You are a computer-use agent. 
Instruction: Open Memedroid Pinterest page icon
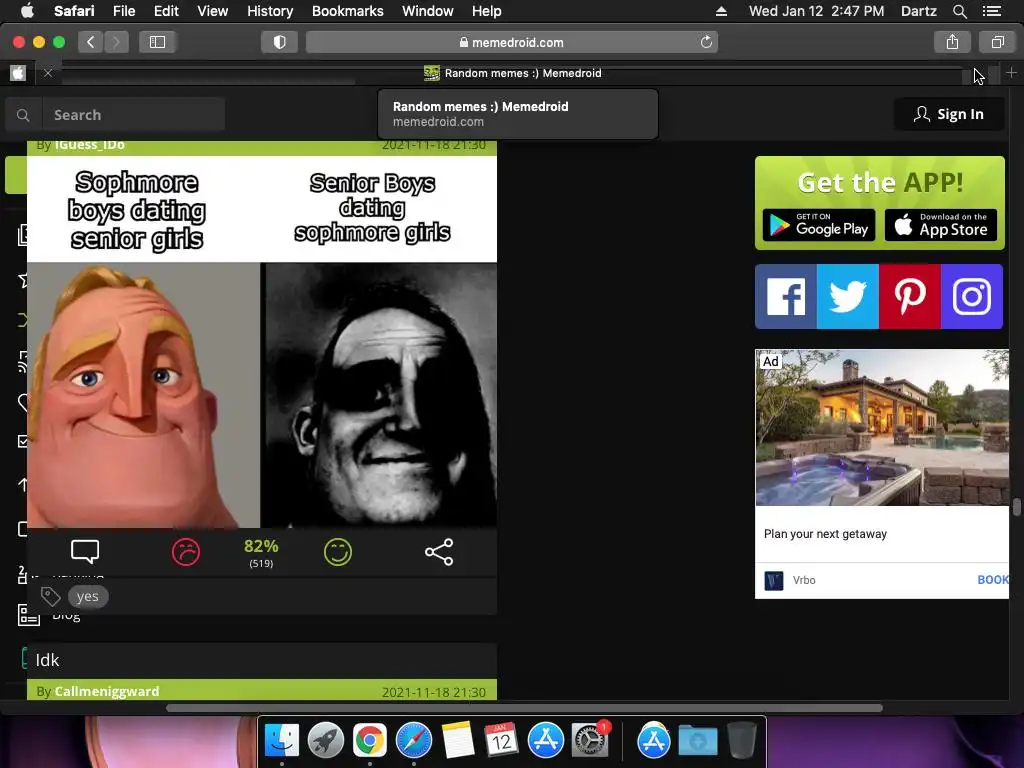(910, 296)
